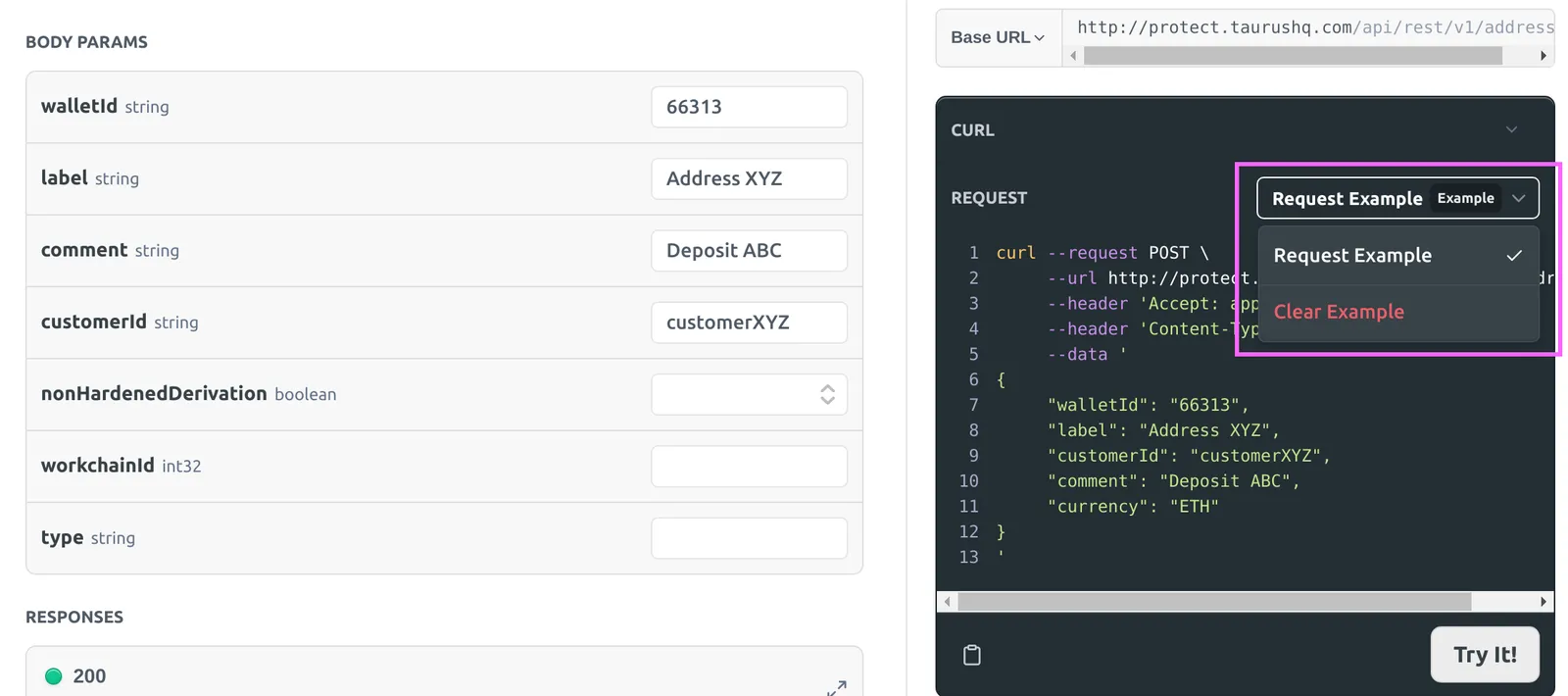Click code line "walletId": "66313"
This screenshot has width=1568, height=696.
[x=1148, y=405]
